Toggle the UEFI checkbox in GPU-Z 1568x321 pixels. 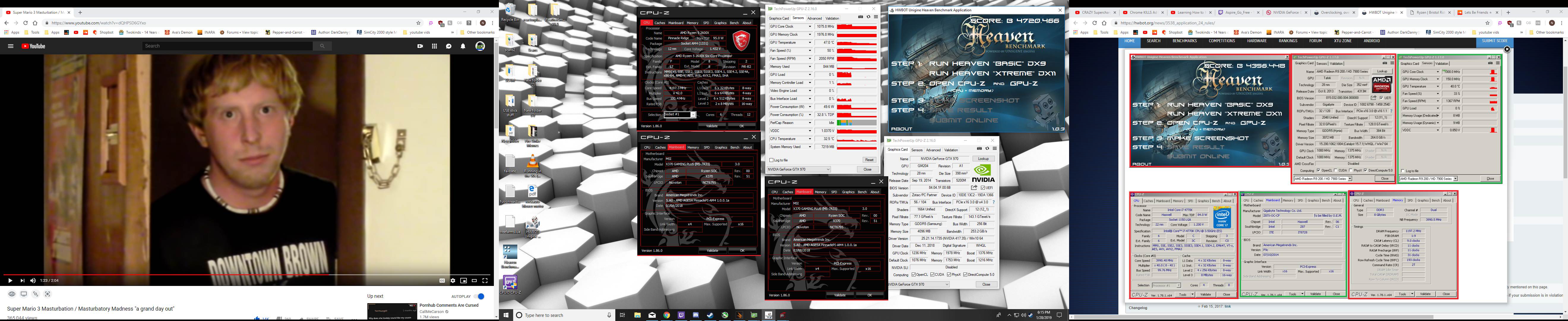(983, 188)
